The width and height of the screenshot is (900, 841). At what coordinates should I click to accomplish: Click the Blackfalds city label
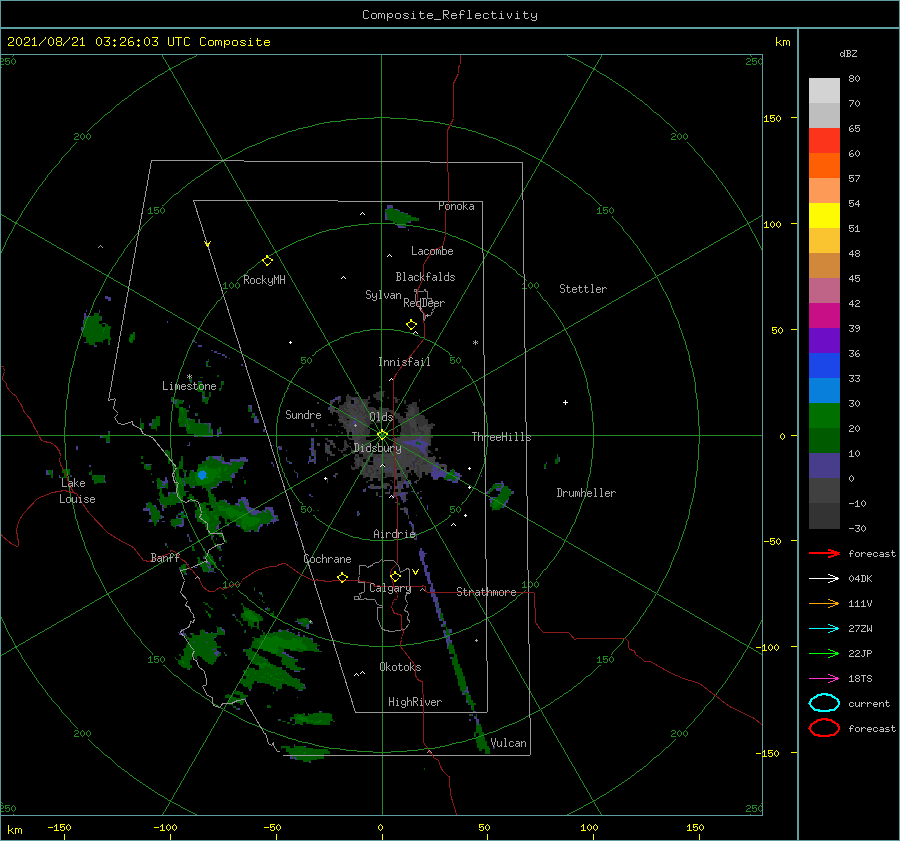click(425, 277)
